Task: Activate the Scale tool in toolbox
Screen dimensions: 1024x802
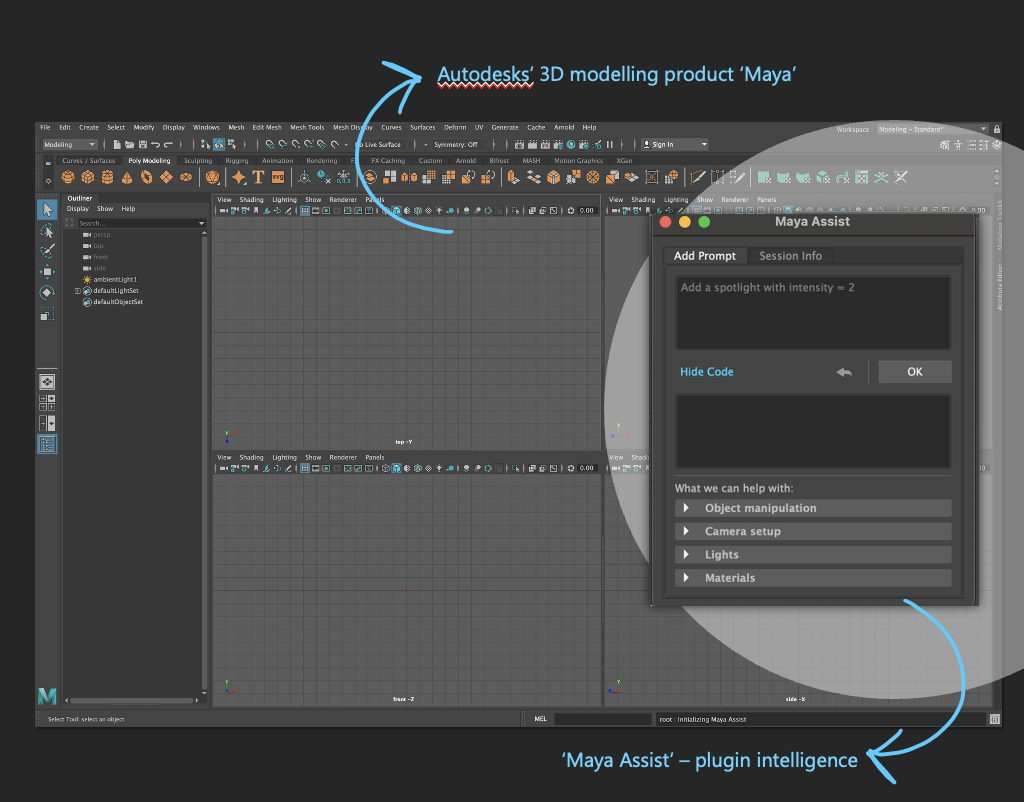Action: click(x=47, y=314)
